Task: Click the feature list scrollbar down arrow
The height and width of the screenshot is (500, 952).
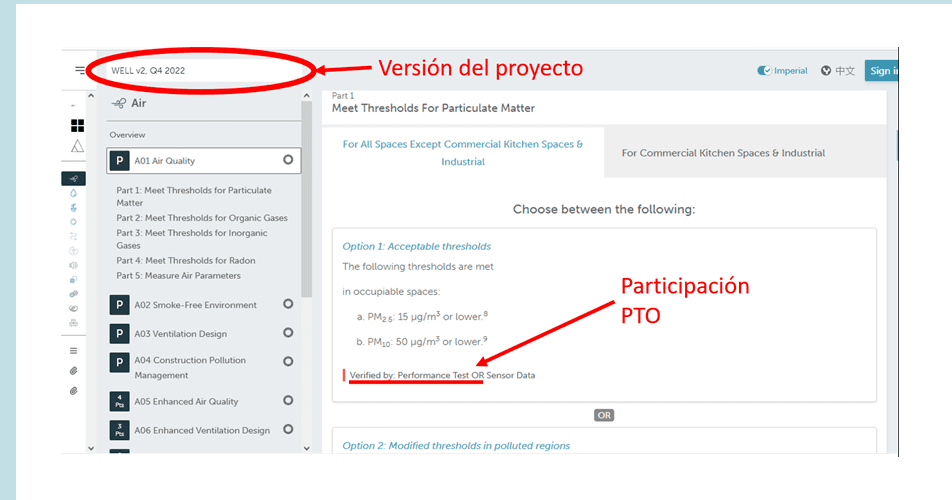Action: pos(307,448)
